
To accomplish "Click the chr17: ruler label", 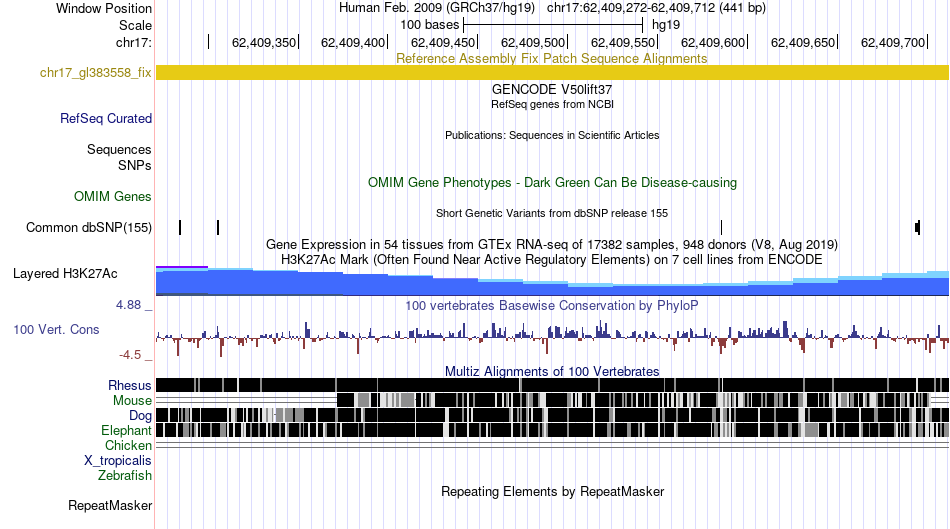I will point(133,42).
